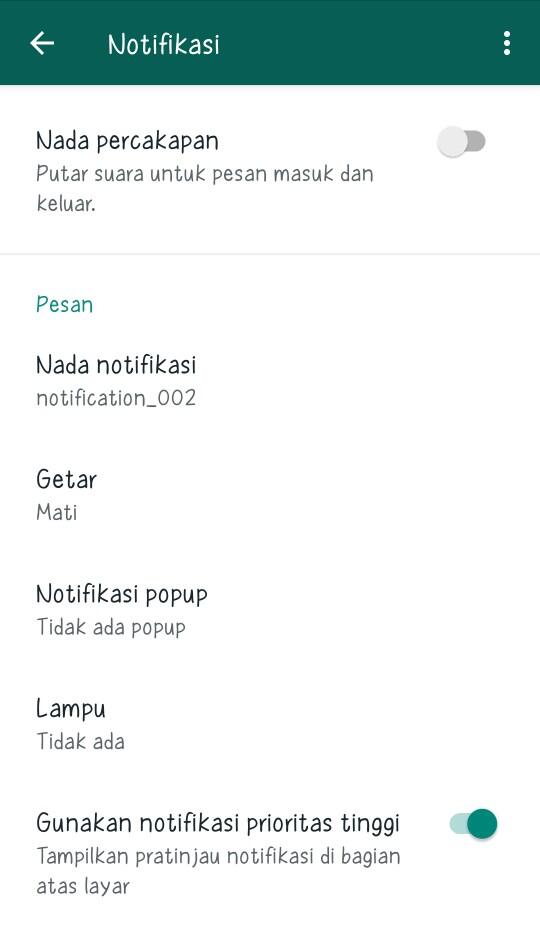Toggle the Nada percakapan switch
Image resolution: width=540 pixels, height=933 pixels.
(462, 142)
